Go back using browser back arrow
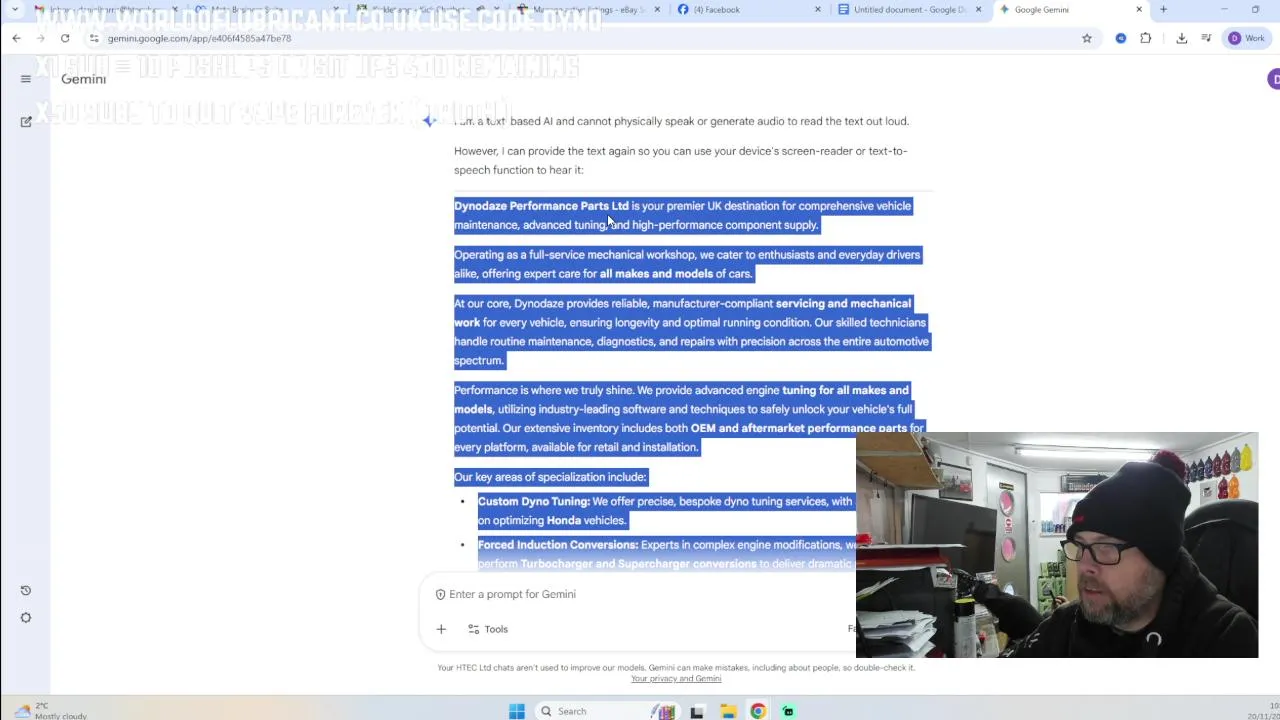This screenshot has height=720, width=1280. coord(17,38)
